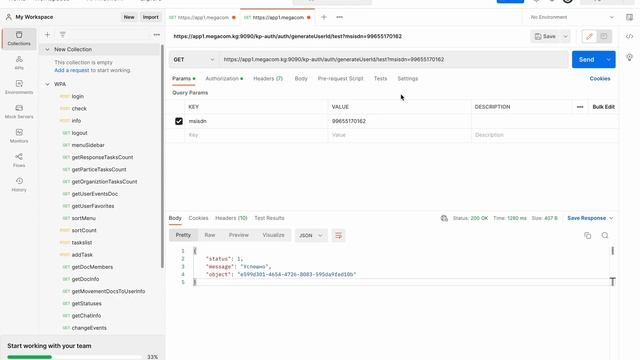Open the JSON format dropdown
This screenshot has width=640, height=360.
[311, 236]
